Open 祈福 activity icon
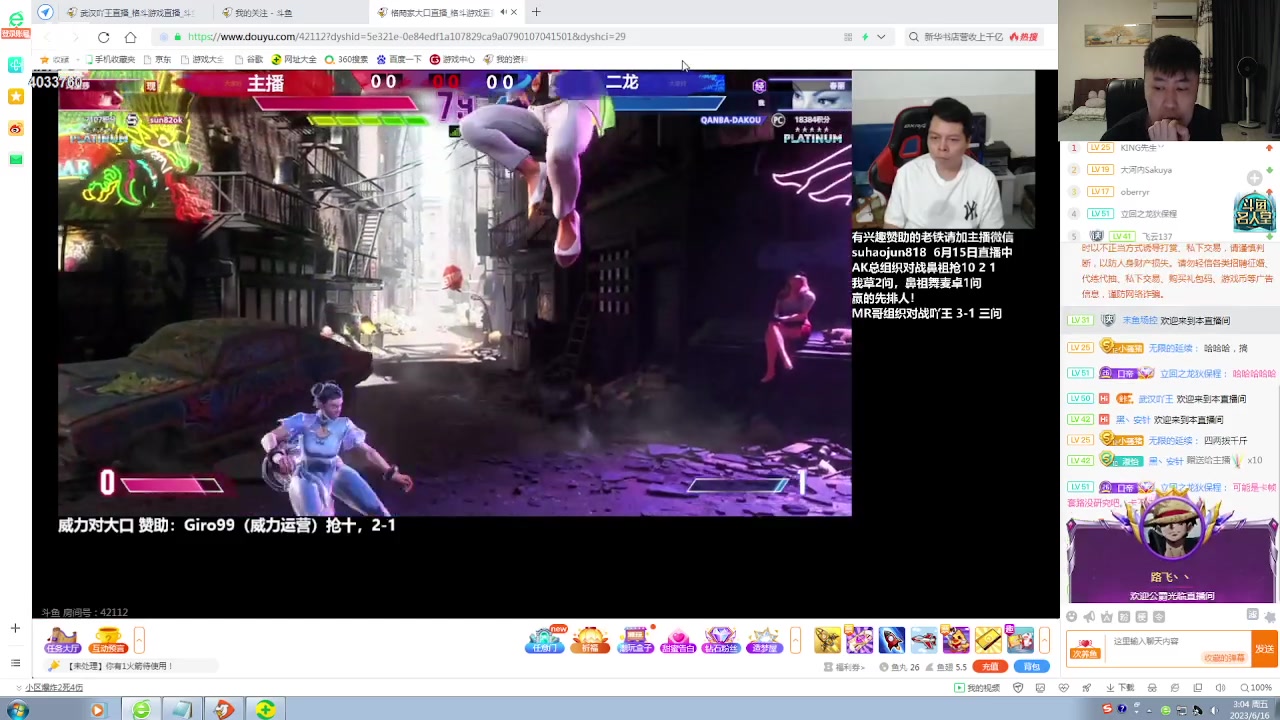Viewport: 1280px width, 720px height. click(590, 640)
